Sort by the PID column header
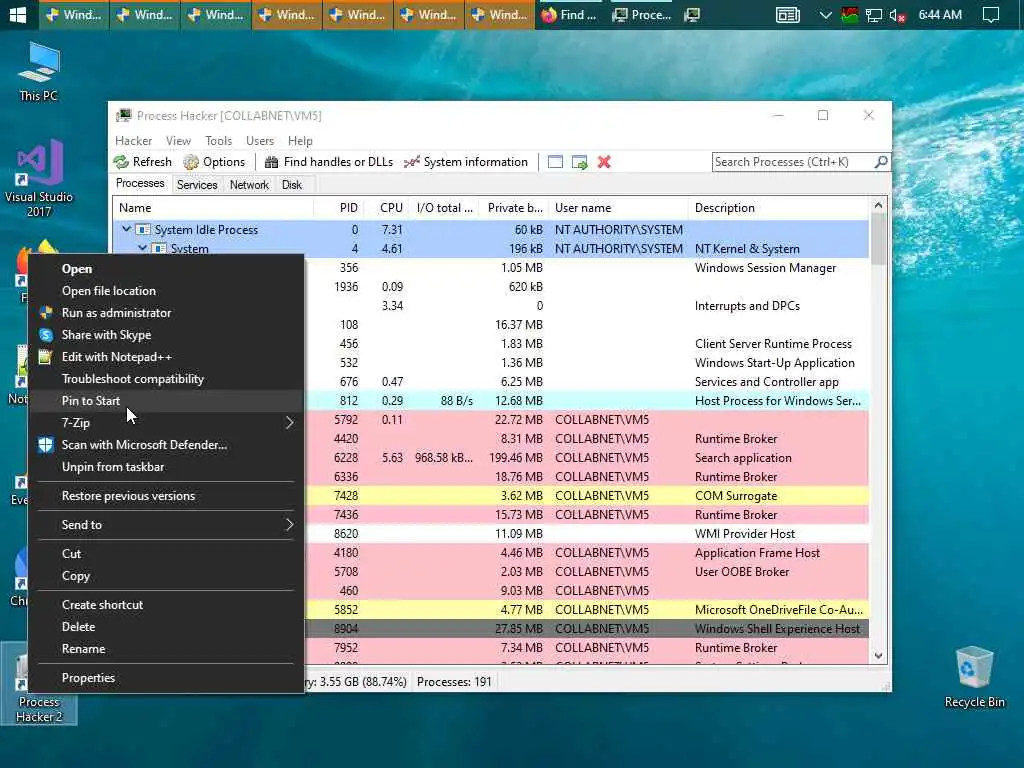The height and width of the screenshot is (768, 1024). click(x=340, y=208)
